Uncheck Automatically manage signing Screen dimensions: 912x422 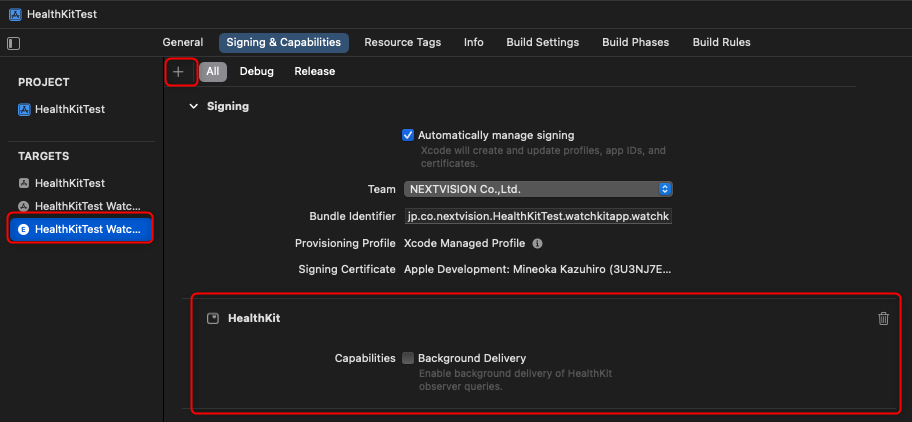408,135
